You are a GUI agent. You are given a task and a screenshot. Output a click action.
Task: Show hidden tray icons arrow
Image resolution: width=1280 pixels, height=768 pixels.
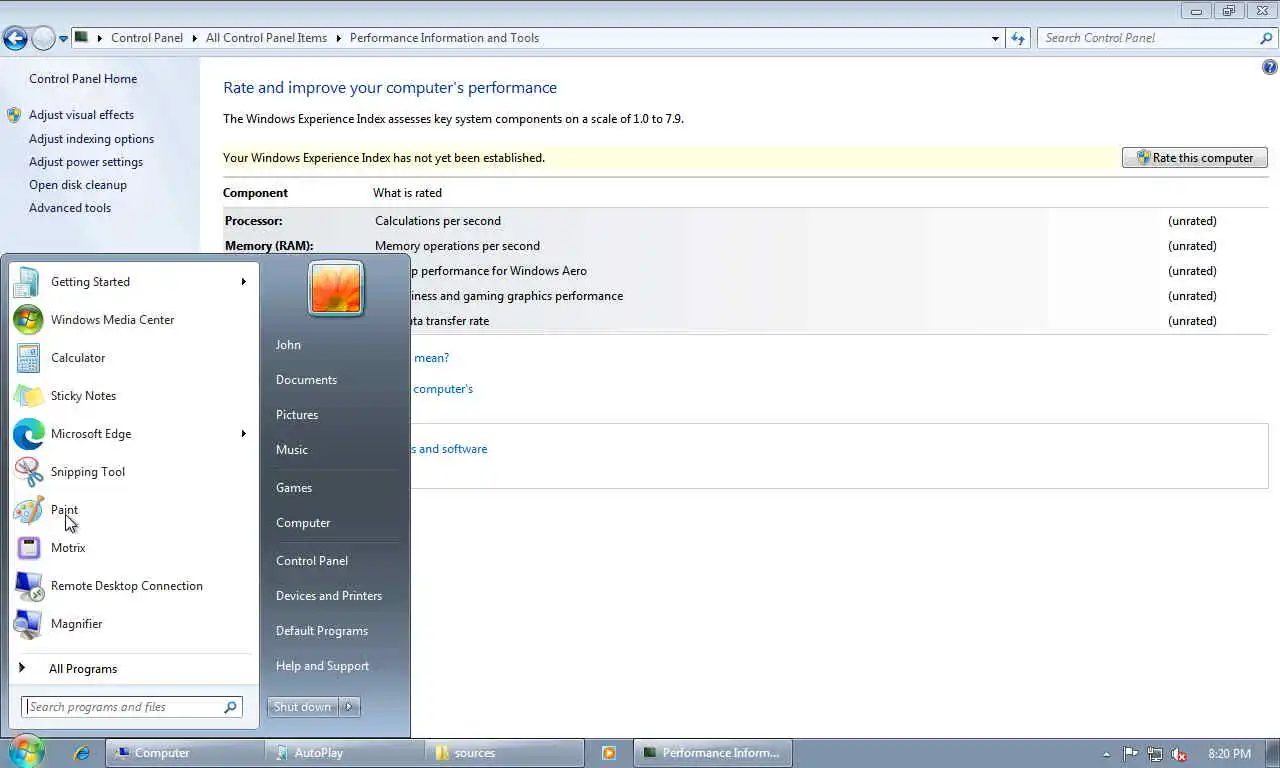(x=1106, y=754)
